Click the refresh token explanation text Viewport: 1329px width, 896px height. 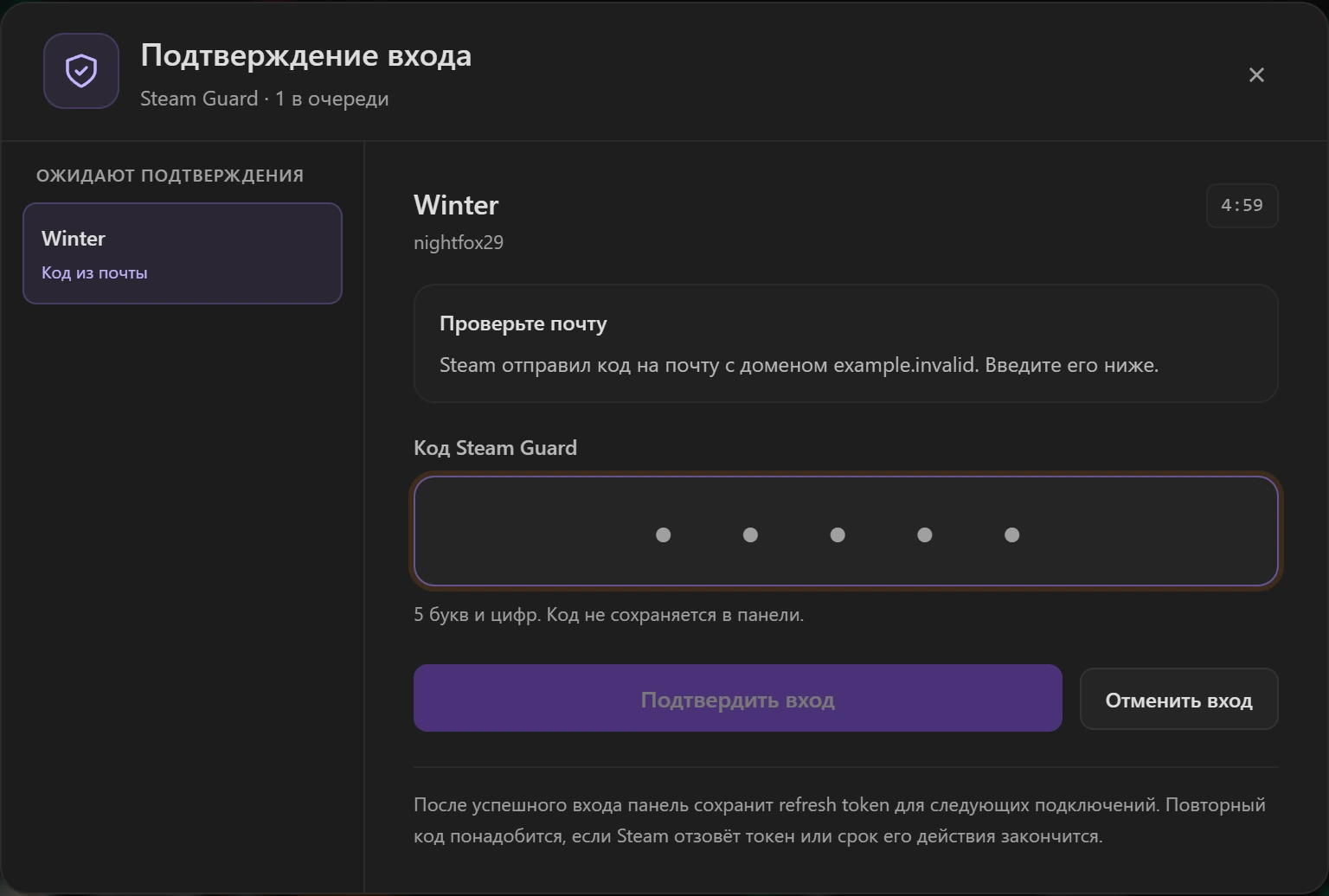(839, 821)
